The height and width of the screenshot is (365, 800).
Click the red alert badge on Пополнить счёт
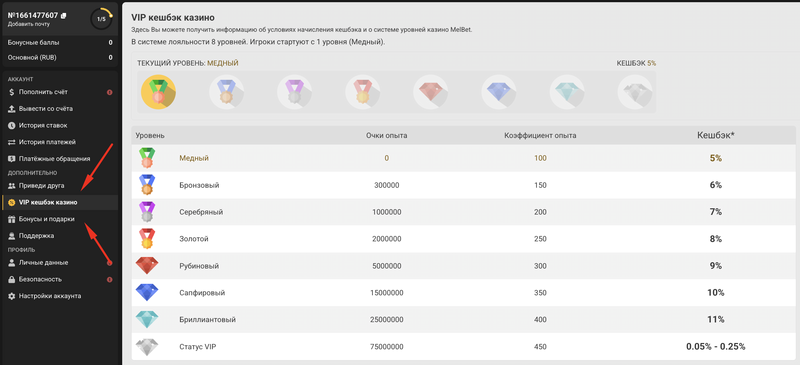(110, 92)
